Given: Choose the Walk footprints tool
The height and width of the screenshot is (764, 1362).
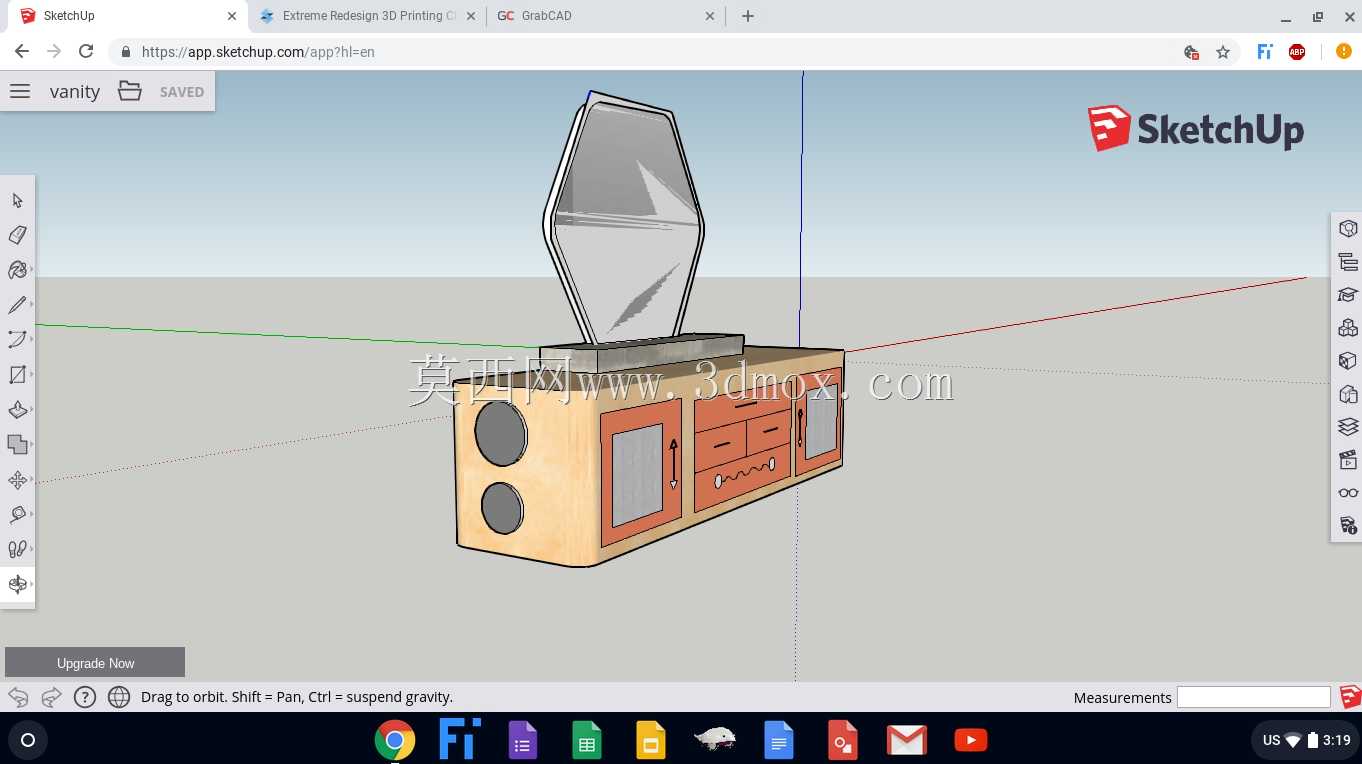Looking at the screenshot, I should 17,549.
